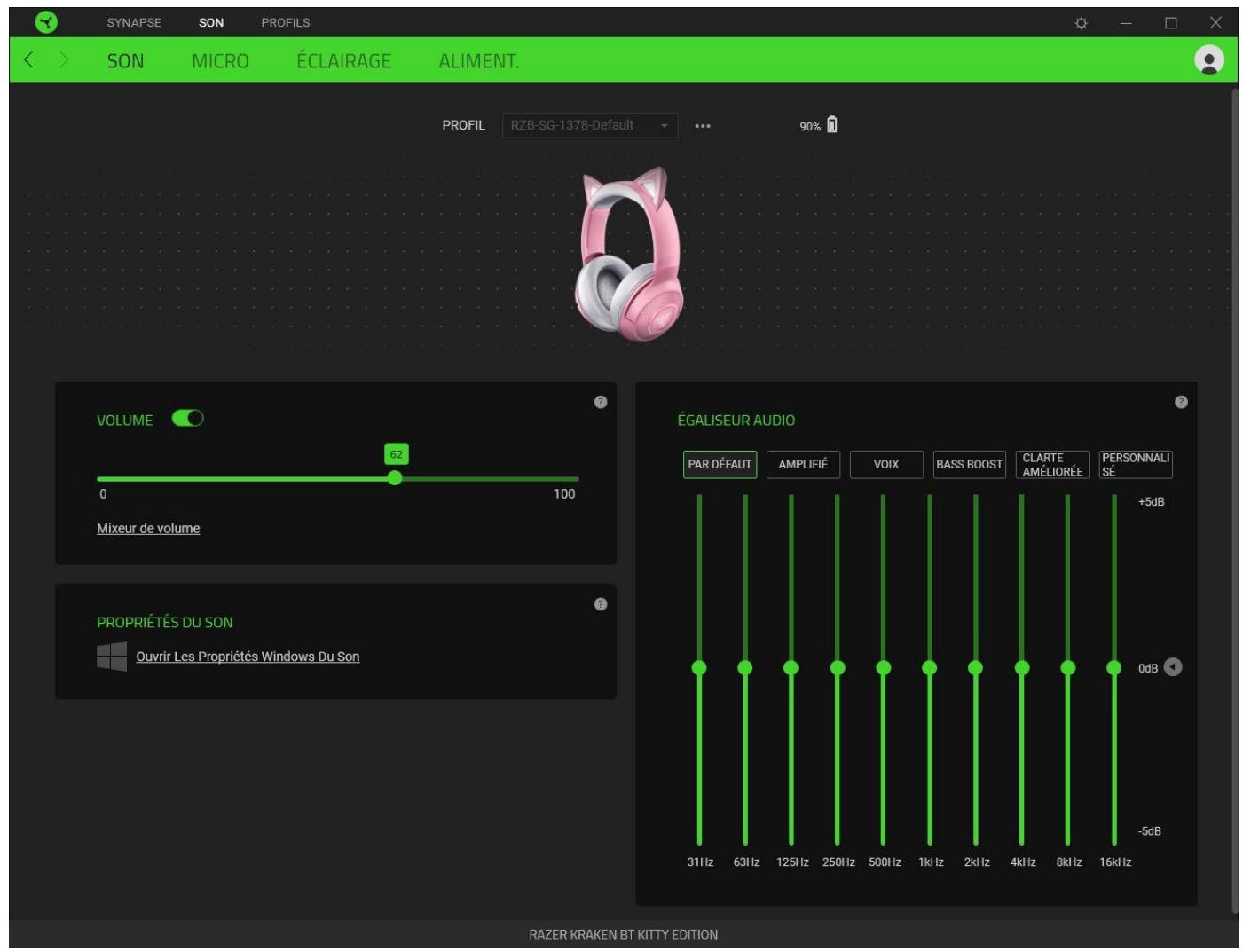
Task: Open help for Volume panel
Action: (x=601, y=402)
